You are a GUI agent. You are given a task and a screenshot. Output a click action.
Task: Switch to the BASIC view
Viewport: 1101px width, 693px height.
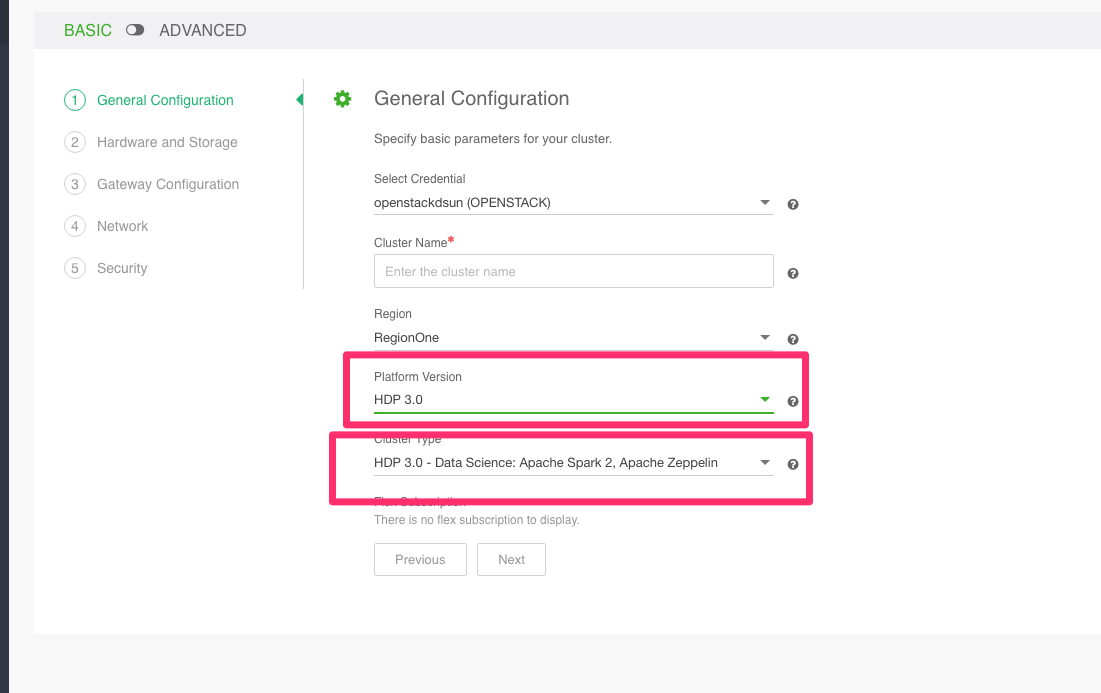click(x=87, y=30)
